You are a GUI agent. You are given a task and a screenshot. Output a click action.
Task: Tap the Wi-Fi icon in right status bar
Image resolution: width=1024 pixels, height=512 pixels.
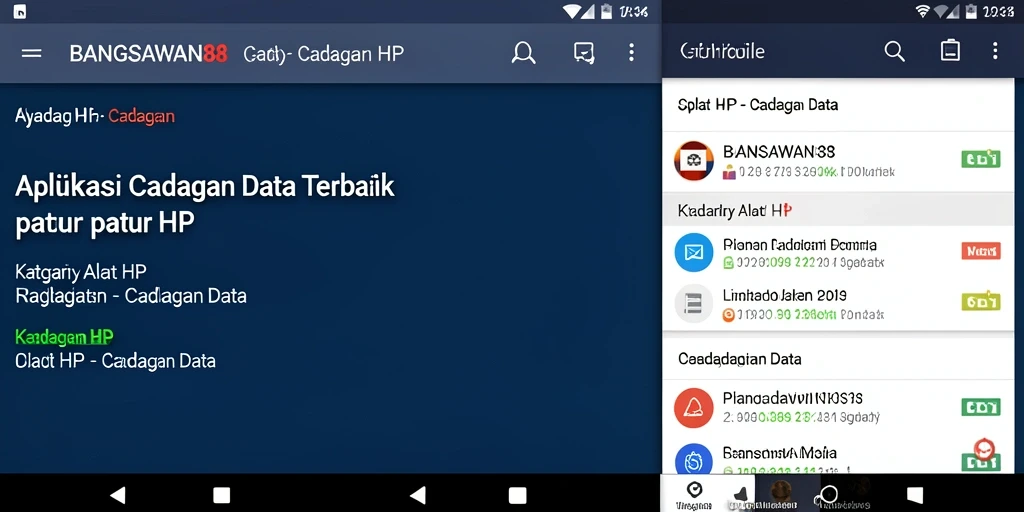922,11
